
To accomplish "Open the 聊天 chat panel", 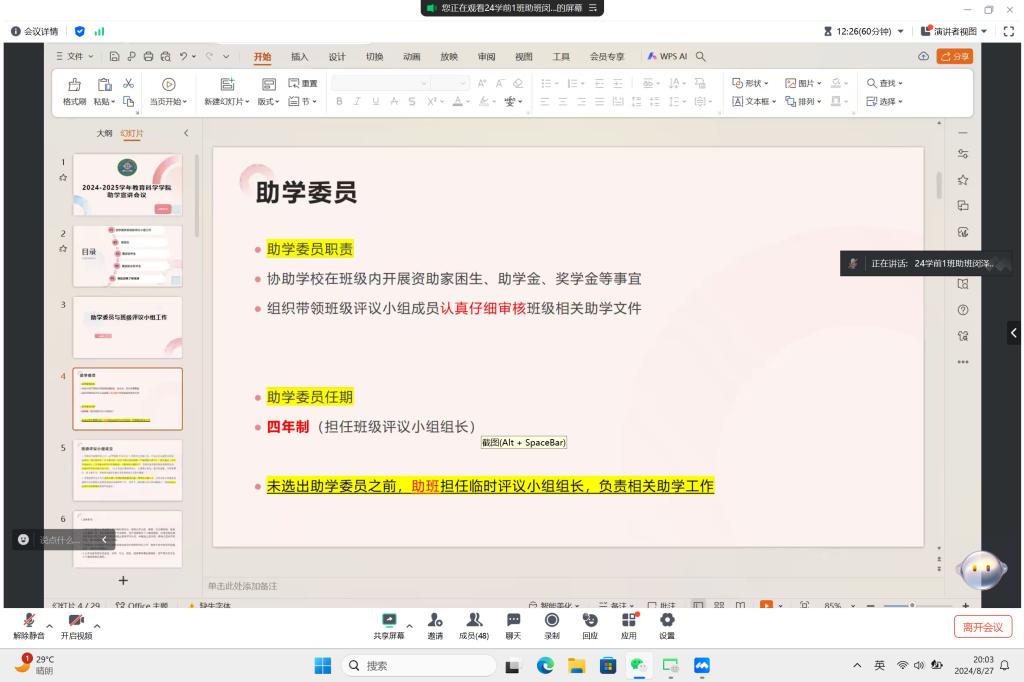I will click(x=513, y=624).
